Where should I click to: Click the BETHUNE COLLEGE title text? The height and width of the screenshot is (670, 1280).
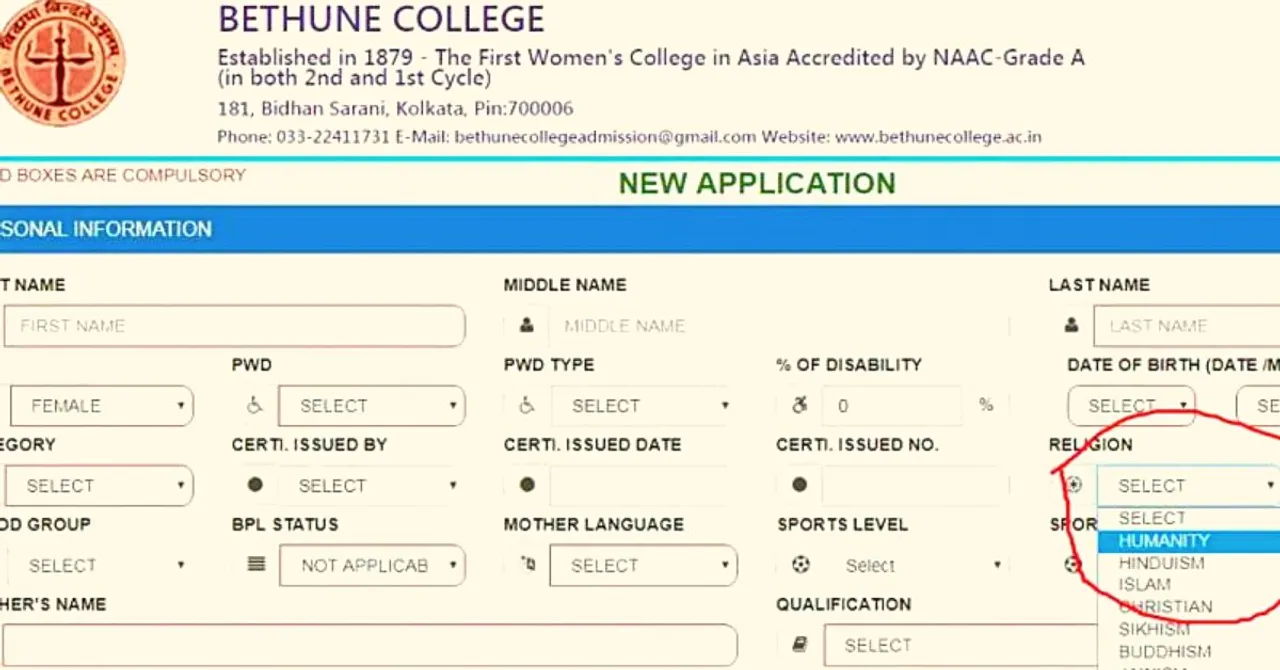tap(381, 19)
